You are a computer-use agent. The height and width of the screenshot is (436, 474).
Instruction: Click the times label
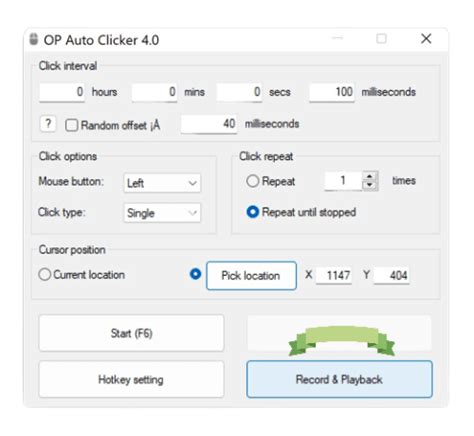click(404, 181)
